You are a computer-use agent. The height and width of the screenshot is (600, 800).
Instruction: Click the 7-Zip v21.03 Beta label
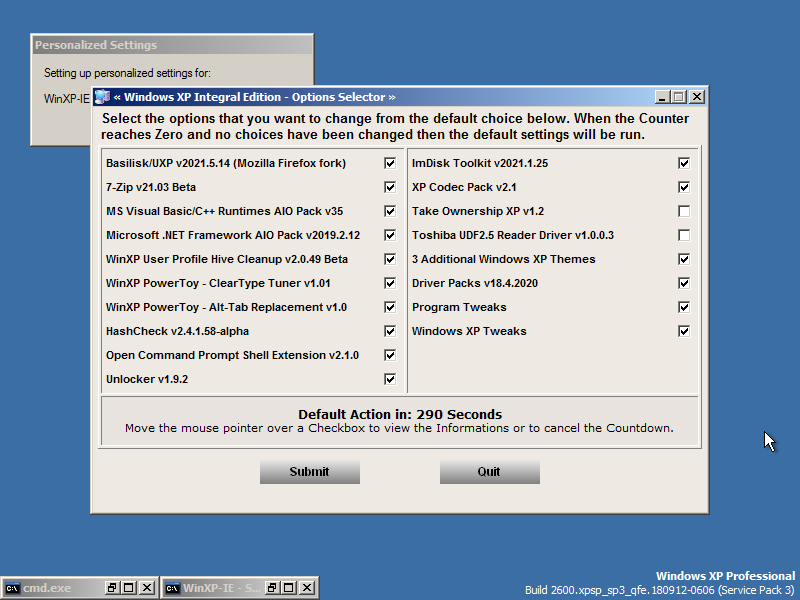[151, 187]
